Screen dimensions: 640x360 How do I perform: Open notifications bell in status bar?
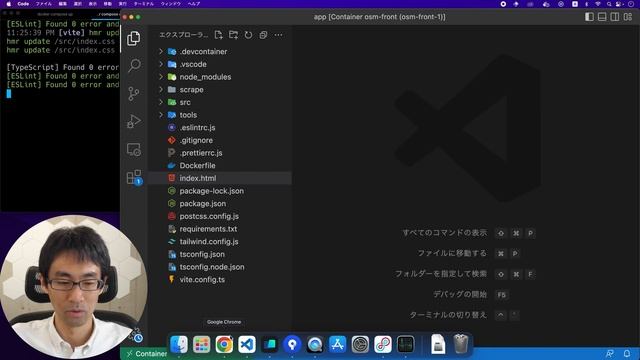(627, 353)
